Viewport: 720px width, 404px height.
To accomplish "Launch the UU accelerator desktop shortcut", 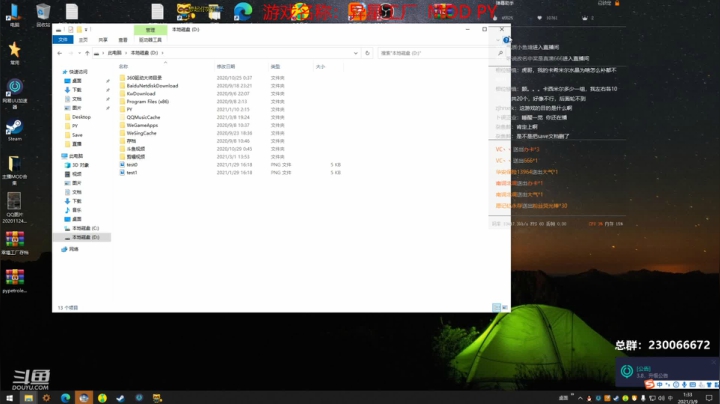I will (x=15, y=93).
